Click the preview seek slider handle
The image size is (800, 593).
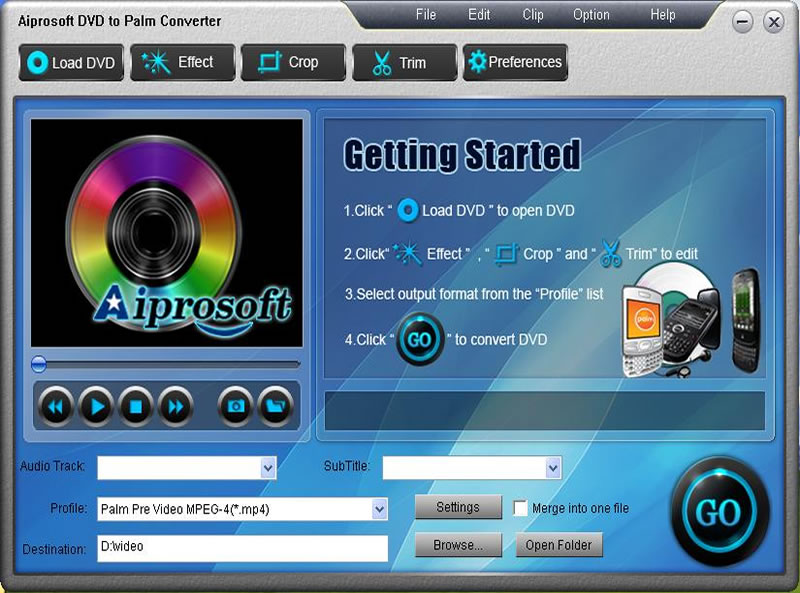(39, 364)
